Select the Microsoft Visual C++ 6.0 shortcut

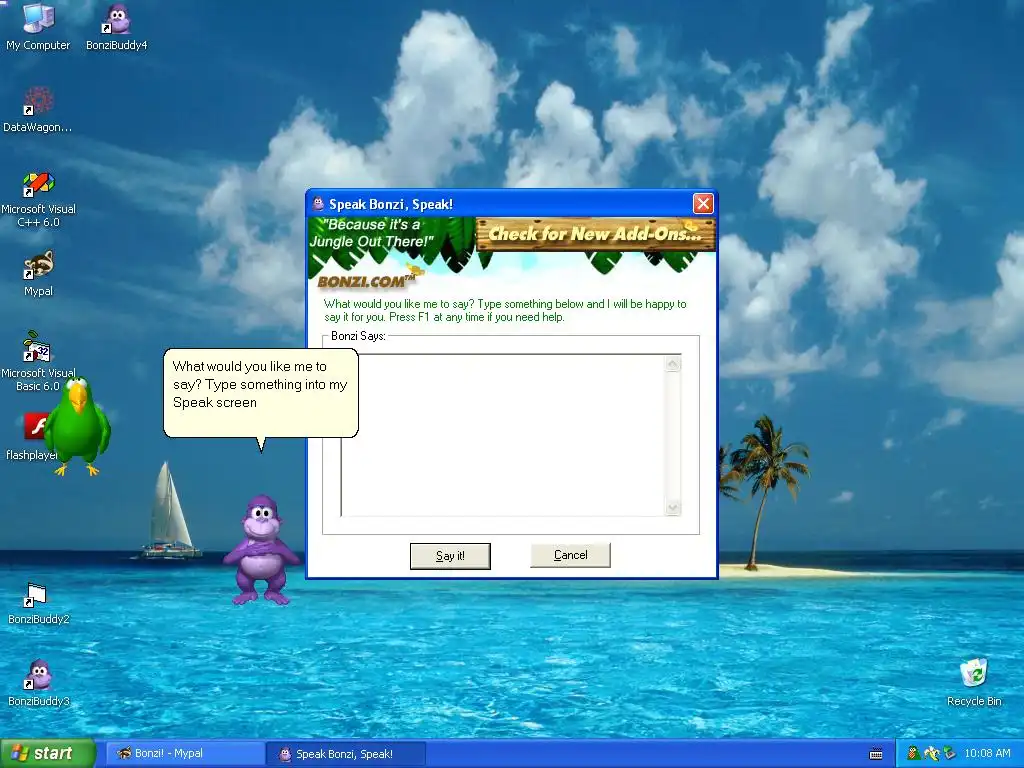tap(39, 199)
